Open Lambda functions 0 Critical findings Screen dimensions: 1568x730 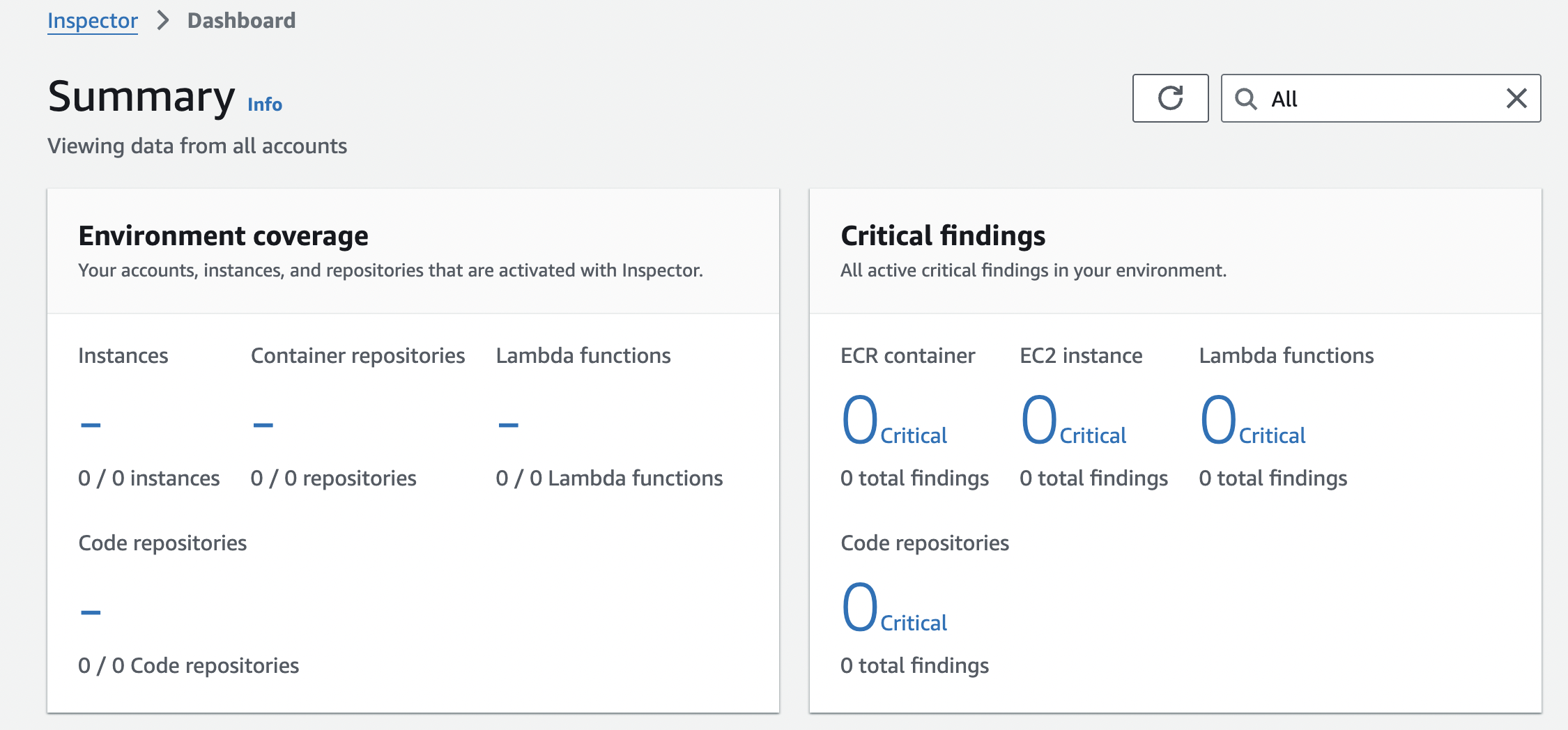pyautogui.click(x=1252, y=421)
